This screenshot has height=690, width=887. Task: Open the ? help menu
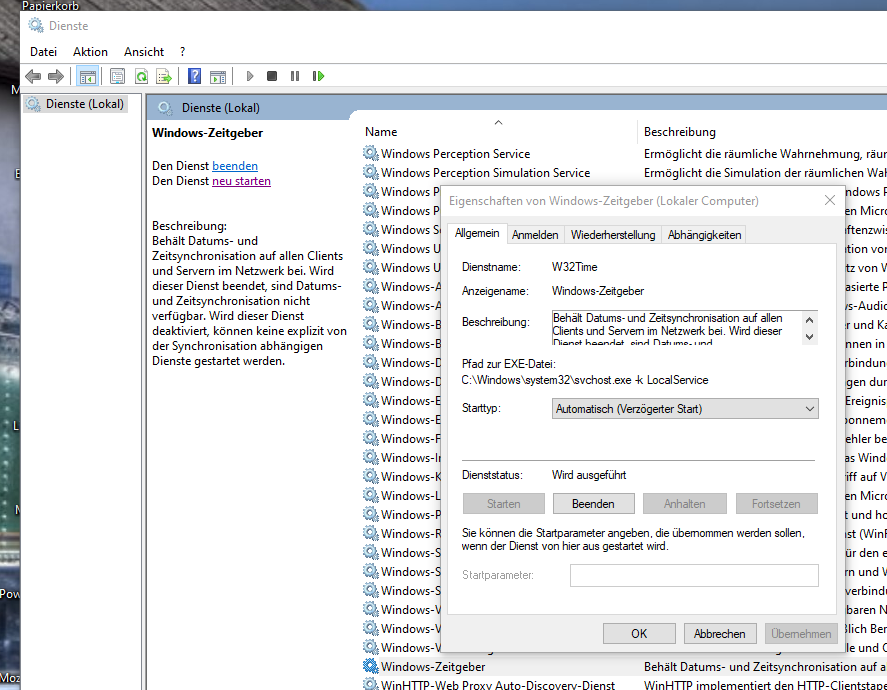182,51
